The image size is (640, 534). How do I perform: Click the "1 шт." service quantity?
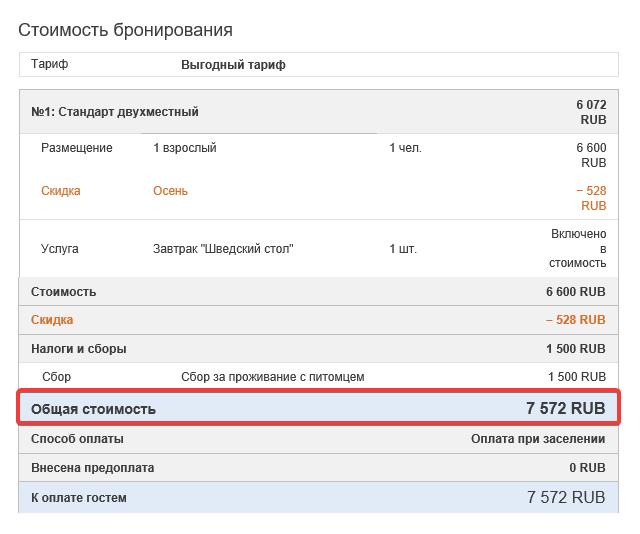click(403, 248)
